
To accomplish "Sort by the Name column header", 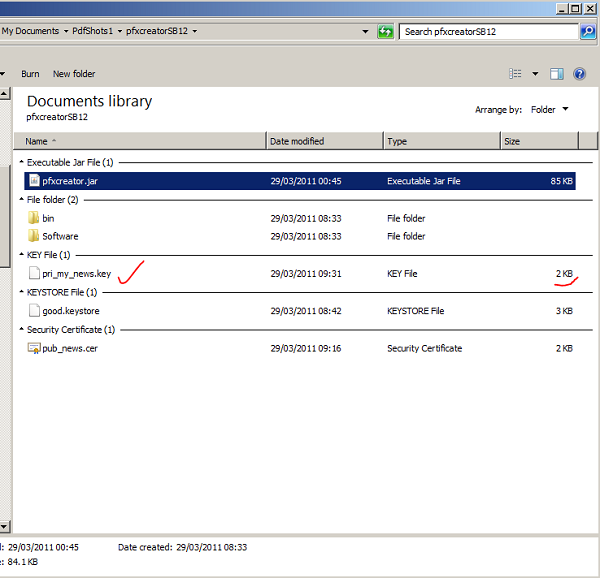I will (140, 141).
